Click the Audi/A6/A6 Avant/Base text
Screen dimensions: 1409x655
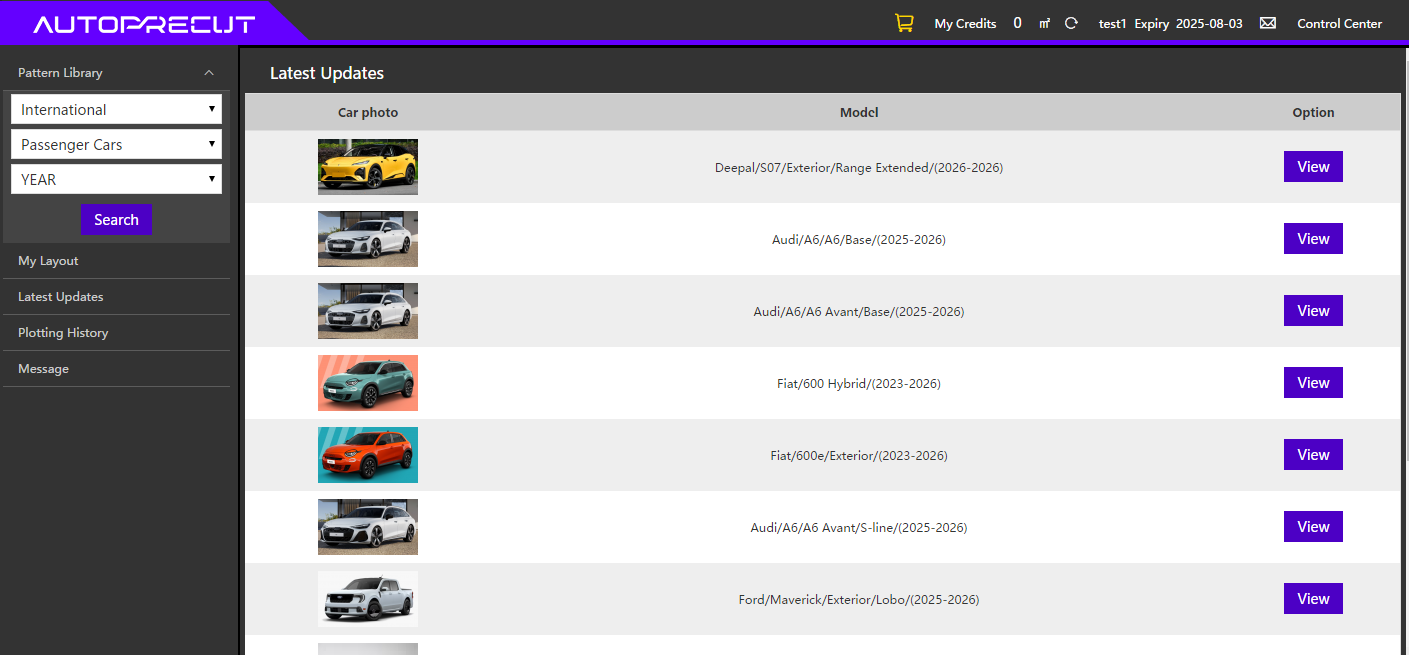[859, 312]
